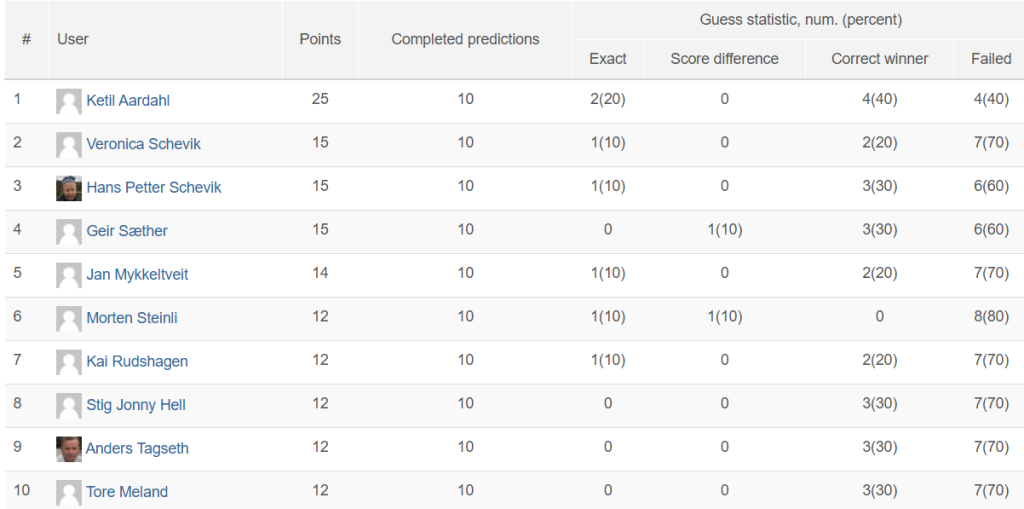This screenshot has height=509, width=1024.
Task: Click Veronica Schevik's placeholder avatar
Action: coord(69,144)
